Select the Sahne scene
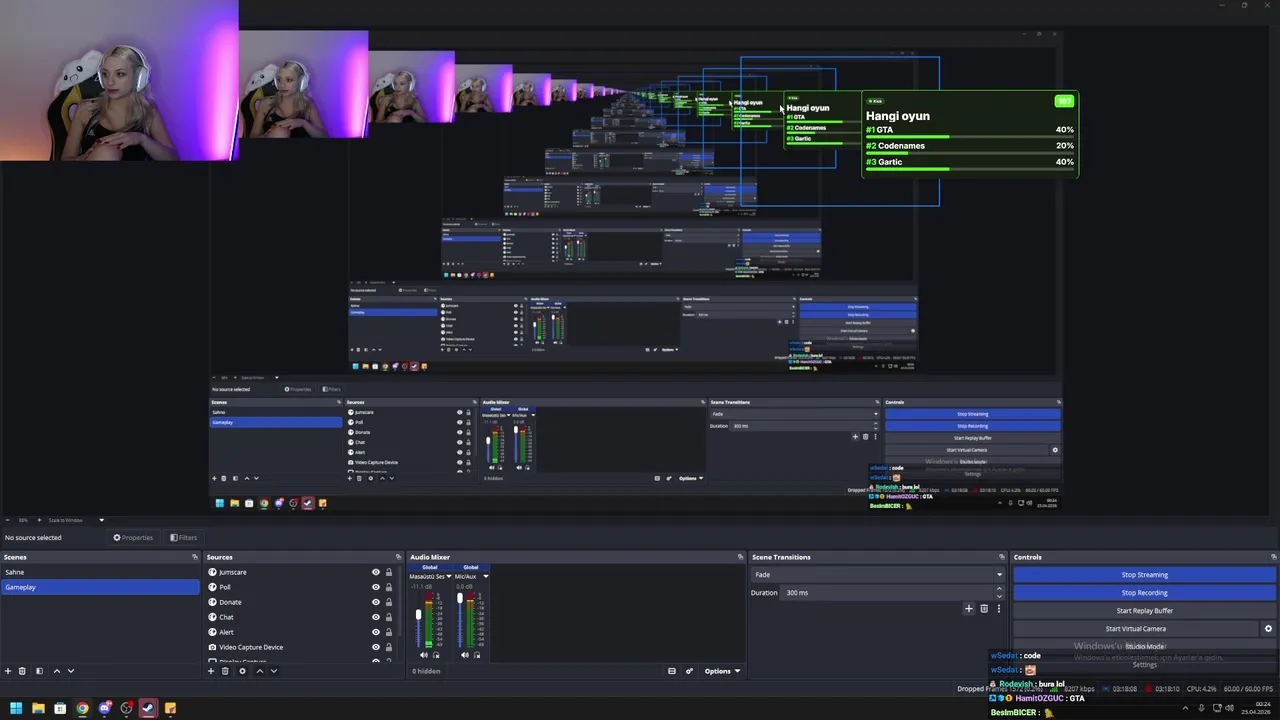The width and height of the screenshot is (1280, 720). [x=100, y=572]
